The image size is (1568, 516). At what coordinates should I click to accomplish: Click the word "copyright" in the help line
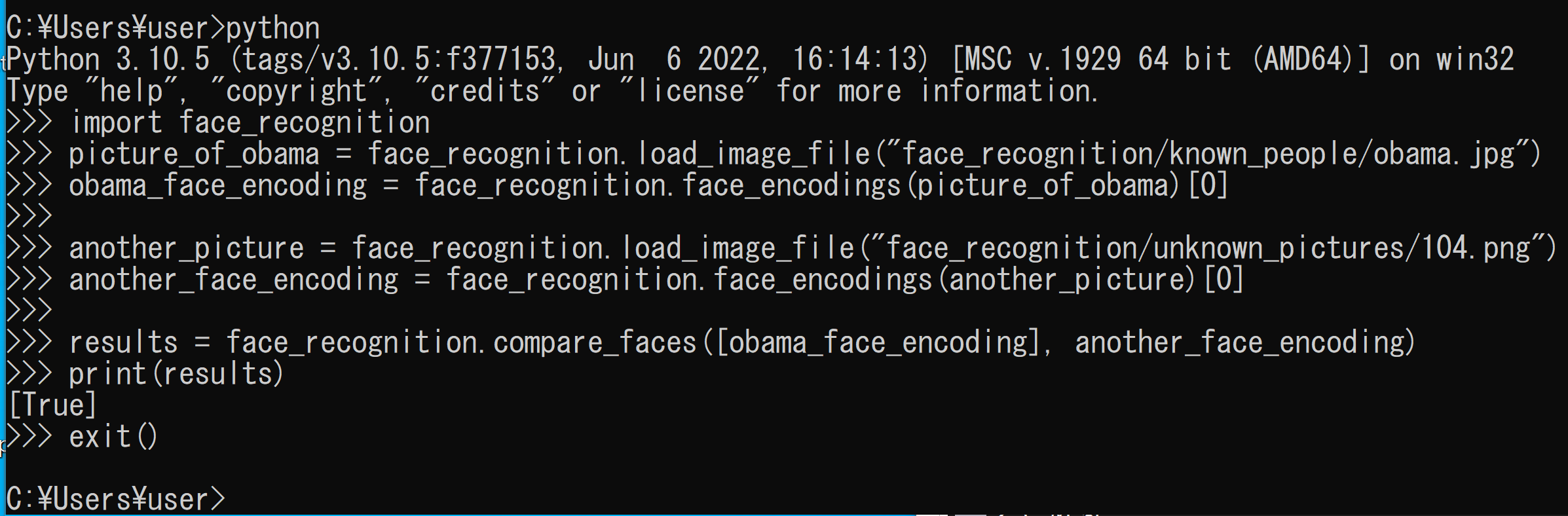pos(297,91)
